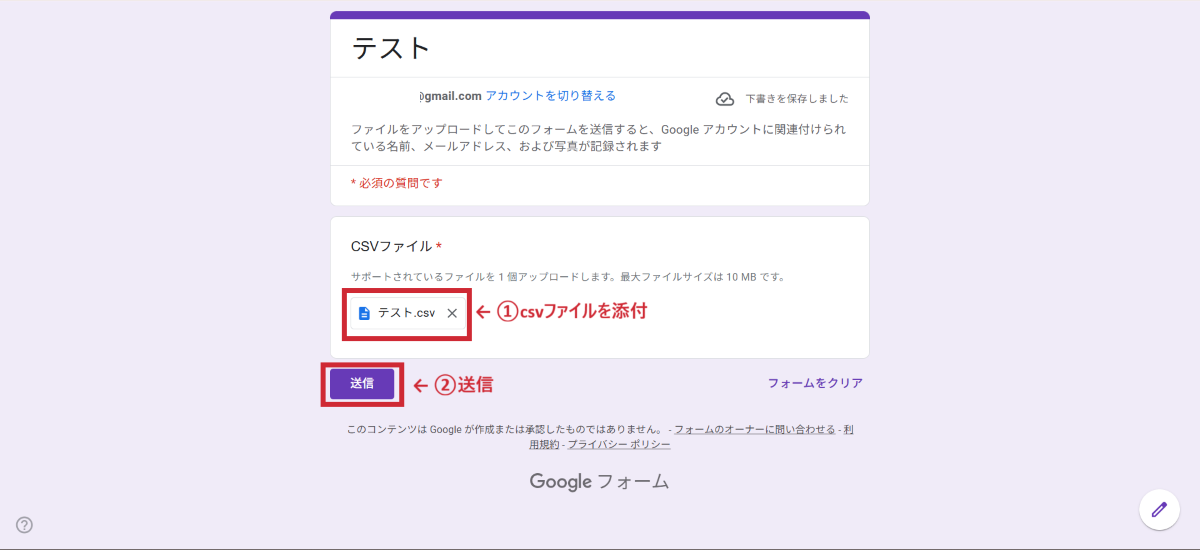This screenshot has width=1200, height=550.
Task: Click the テスト.csv file name
Action: [406, 313]
